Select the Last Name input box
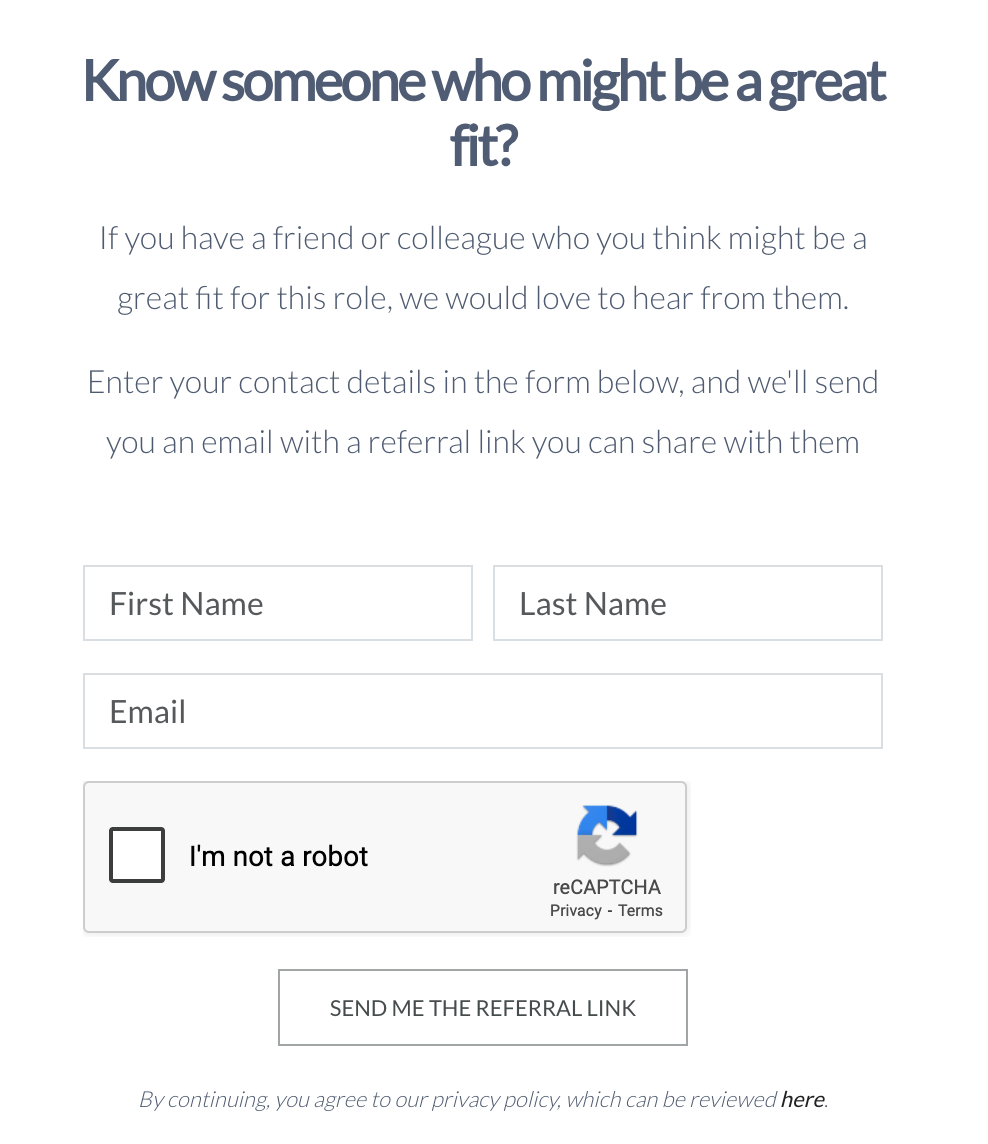 click(x=687, y=603)
